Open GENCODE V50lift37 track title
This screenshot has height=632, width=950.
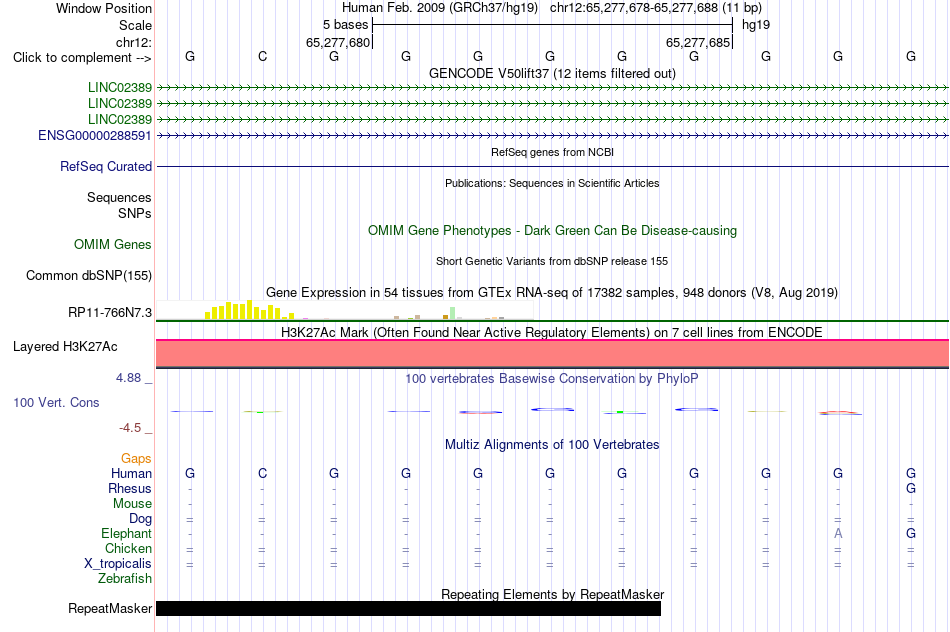coord(552,73)
